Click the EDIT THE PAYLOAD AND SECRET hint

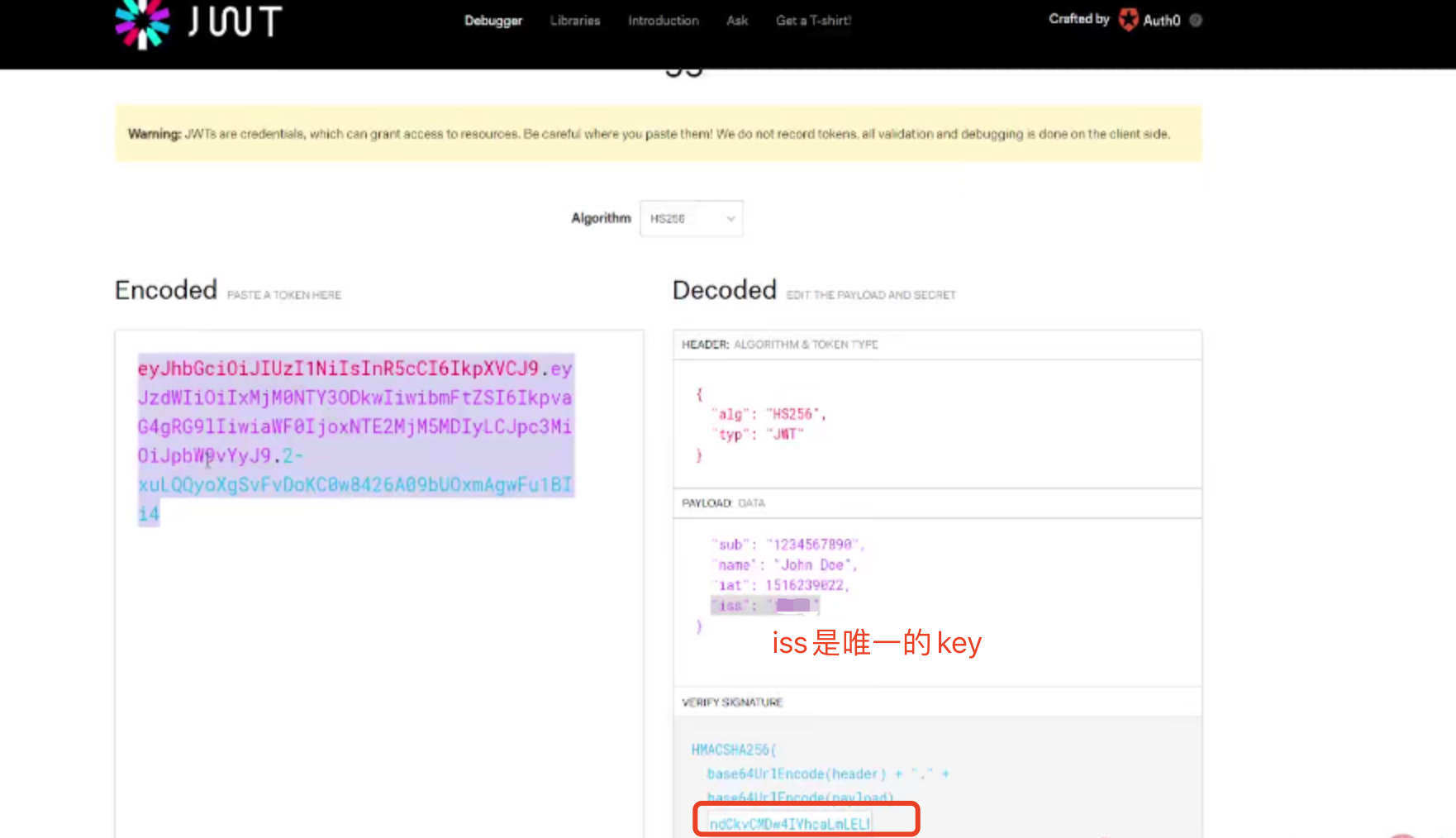(x=871, y=295)
